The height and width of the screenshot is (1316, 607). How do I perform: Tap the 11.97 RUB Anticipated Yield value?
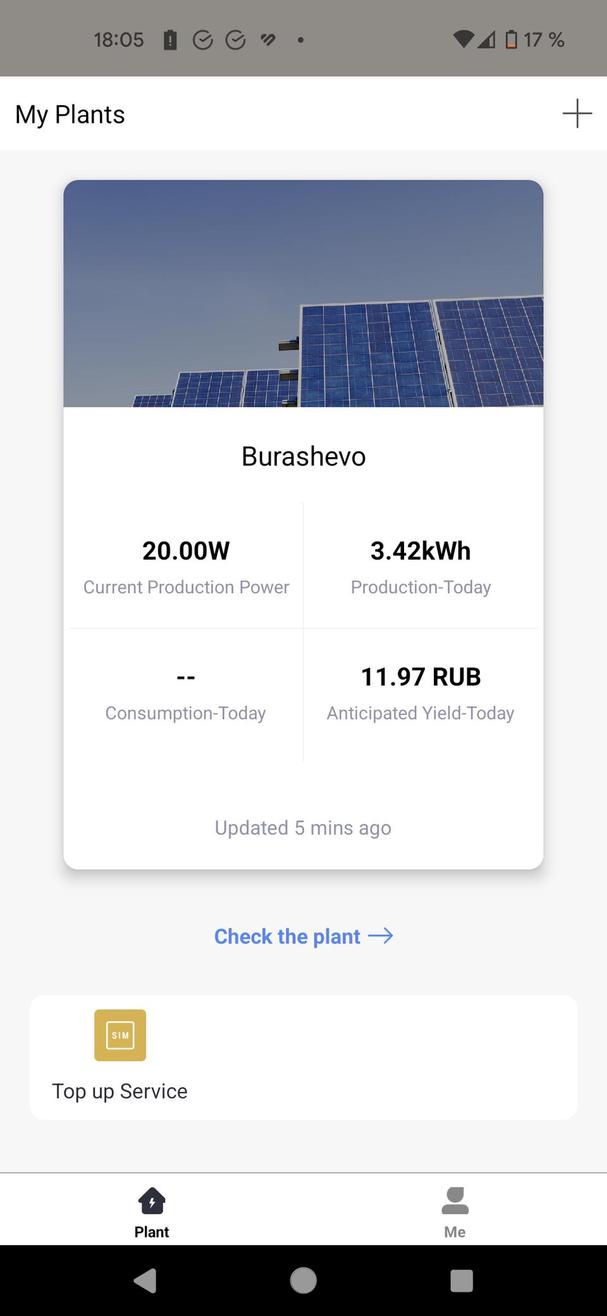[420, 677]
